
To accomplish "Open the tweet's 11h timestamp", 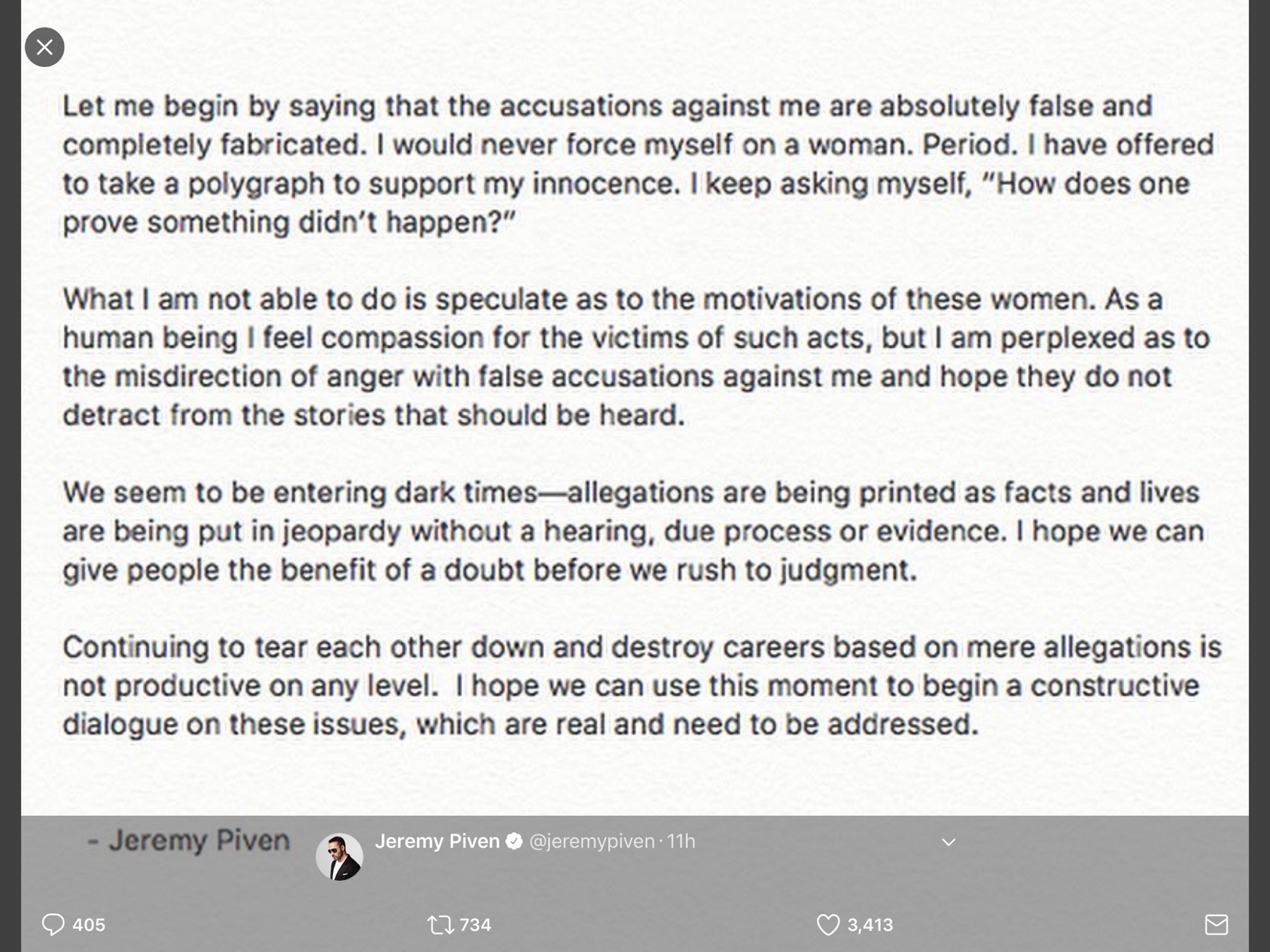I will click(x=681, y=841).
